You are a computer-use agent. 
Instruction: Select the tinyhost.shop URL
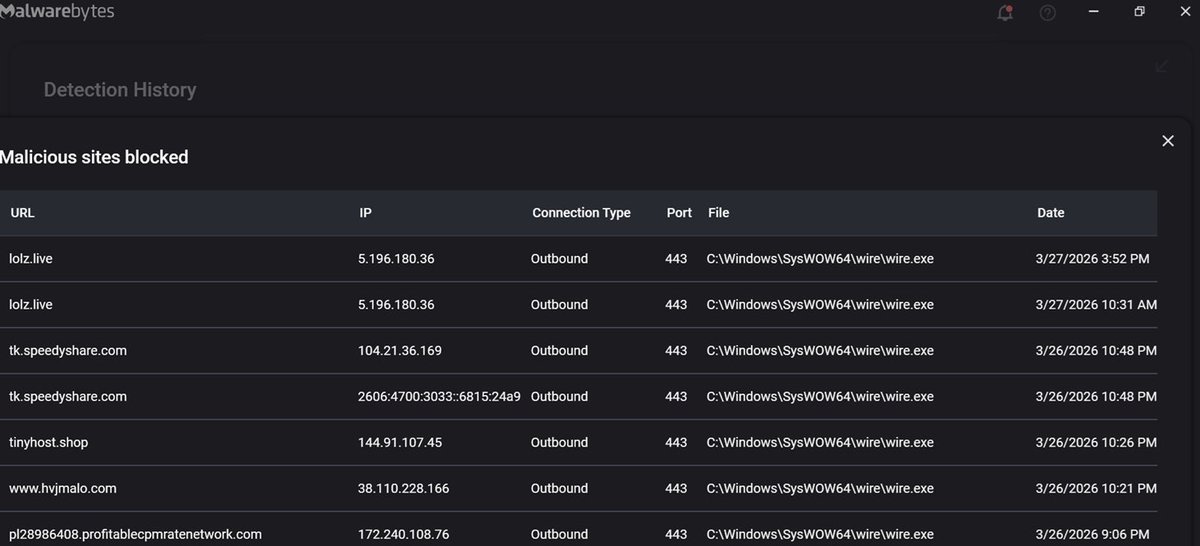coord(49,442)
